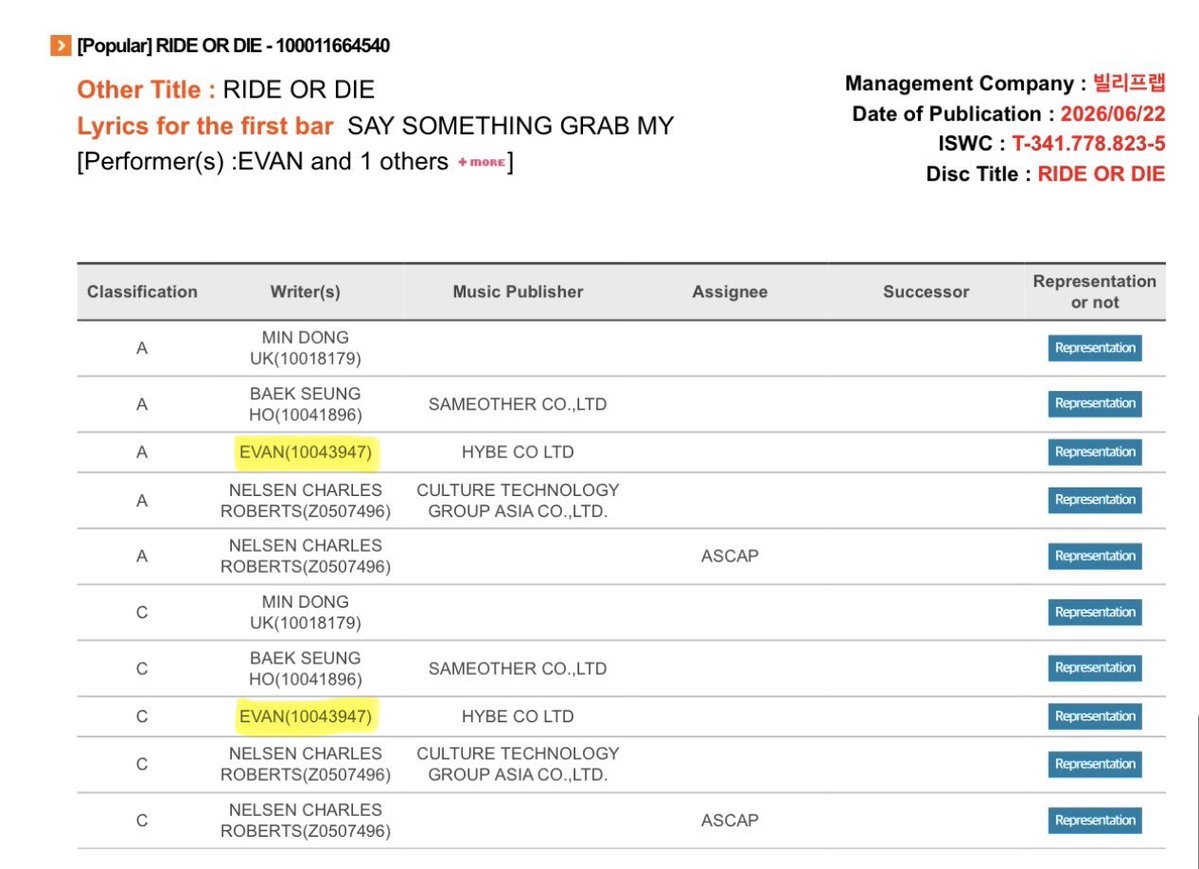This screenshot has width=1199, height=869.
Task: Click the Performer(s) EVAN and 1 others text
Action: (263, 161)
